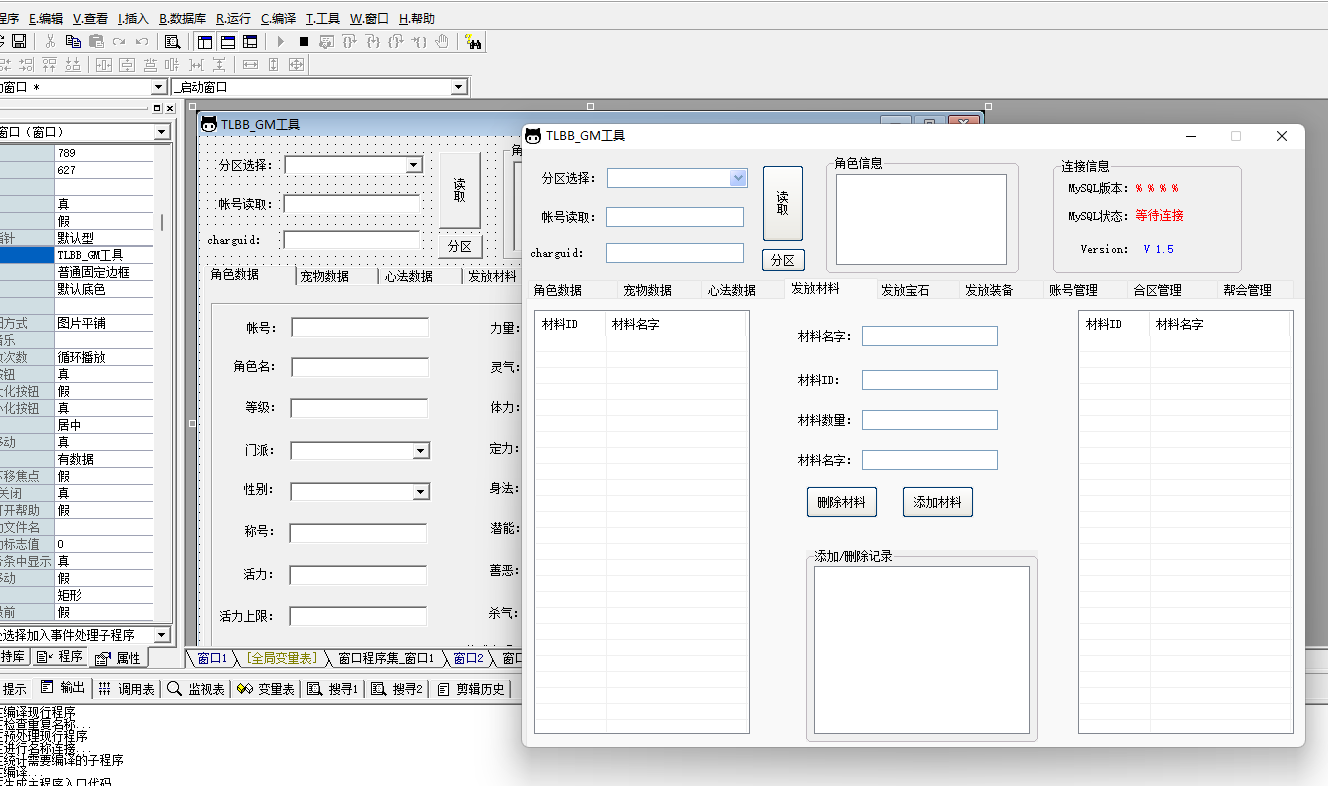Open the 门派 dropdown in the form designer
Viewport: 1328px width, 786px height.
(x=421, y=451)
